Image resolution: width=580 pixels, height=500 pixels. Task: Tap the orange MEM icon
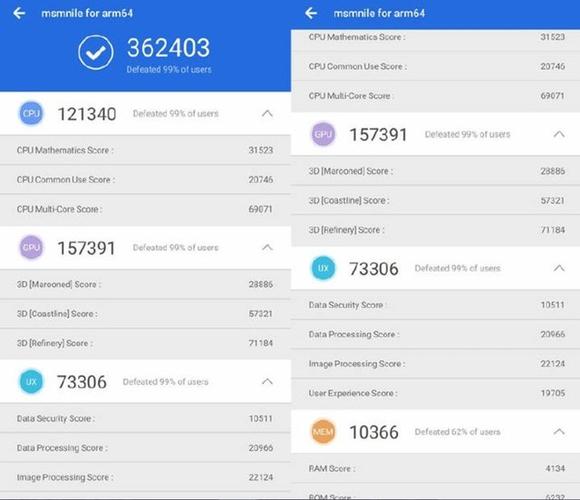[x=323, y=432]
